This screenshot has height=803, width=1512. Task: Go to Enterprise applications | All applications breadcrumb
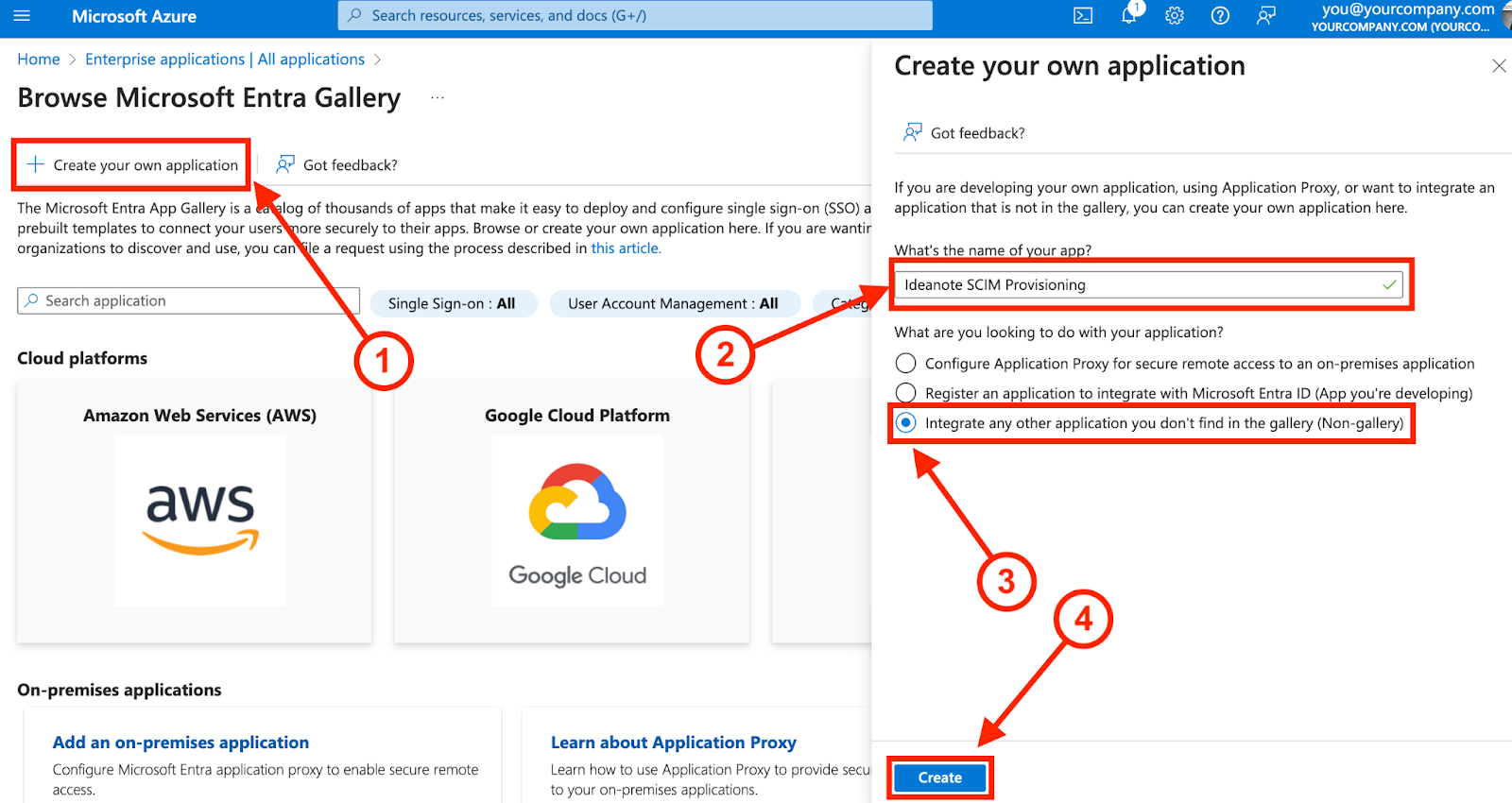[x=225, y=59]
